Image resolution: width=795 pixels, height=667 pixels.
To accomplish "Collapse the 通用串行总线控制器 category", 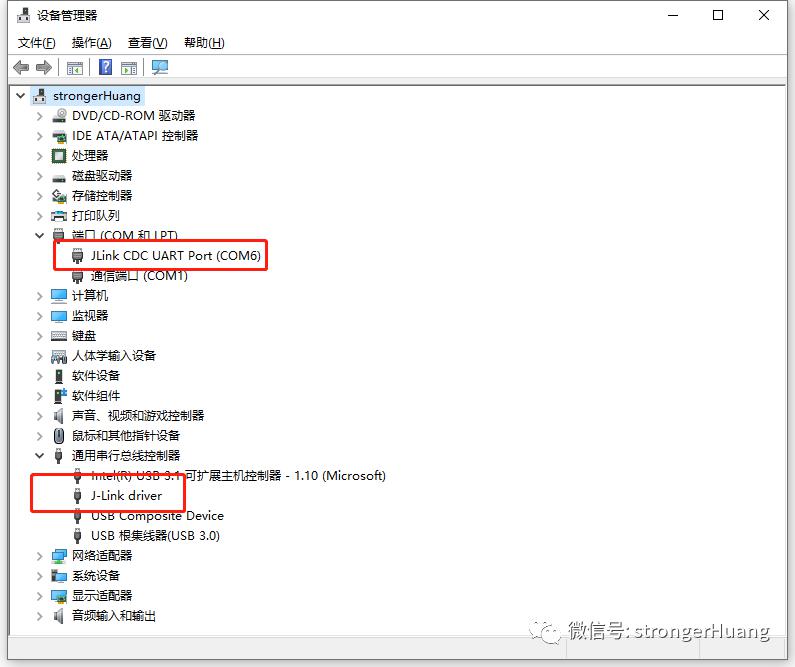I will pyautogui.click(x=40, y=456).
